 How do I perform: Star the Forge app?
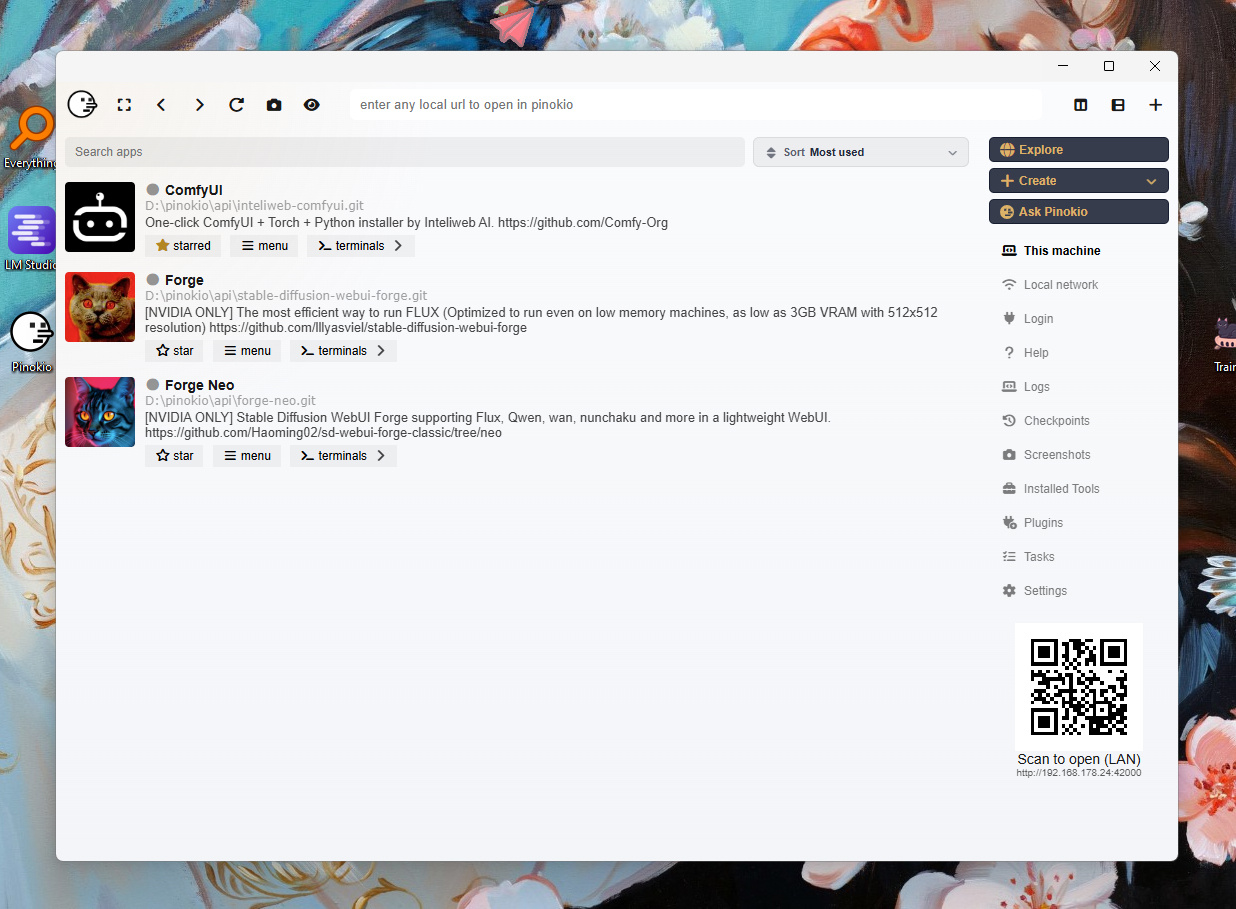pos(175,351)
